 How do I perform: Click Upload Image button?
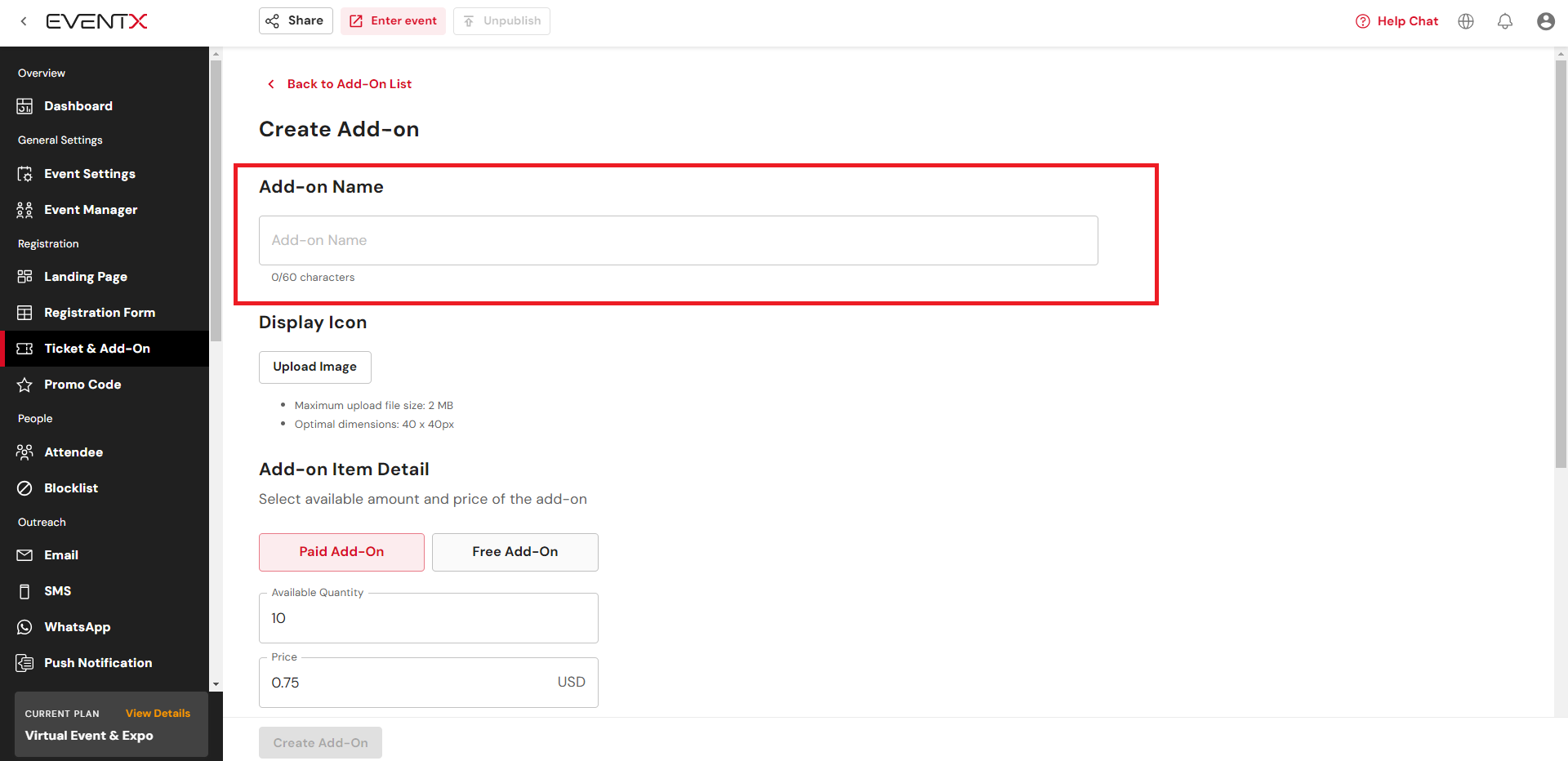[314, 367]
